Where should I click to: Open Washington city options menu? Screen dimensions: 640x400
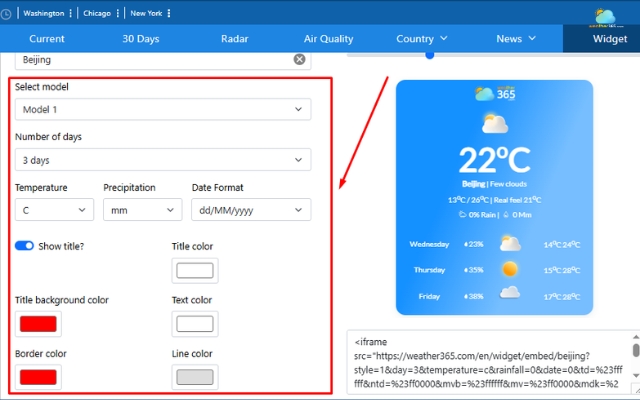coord(71,13)
